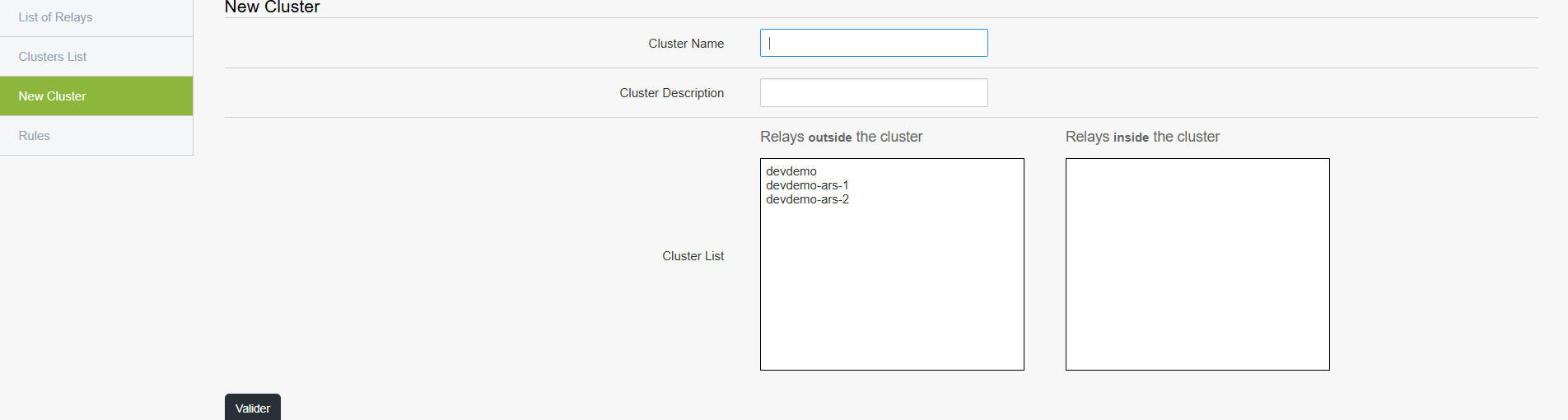1568x420 pixels.
Task: Focus the Cluster Name text field
Action: (x=874, y=43)
